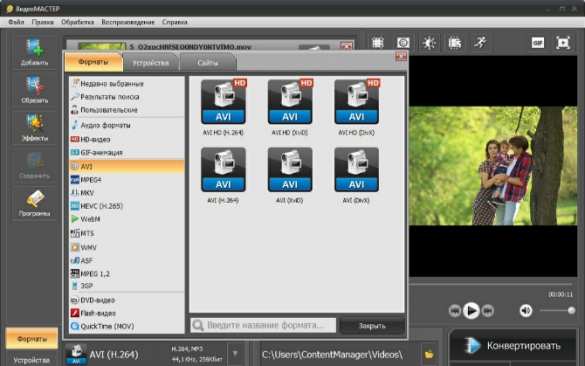Select the Обрезать (Trim) tool icon
Screen dimensions: 585x366
coord(34,90)
